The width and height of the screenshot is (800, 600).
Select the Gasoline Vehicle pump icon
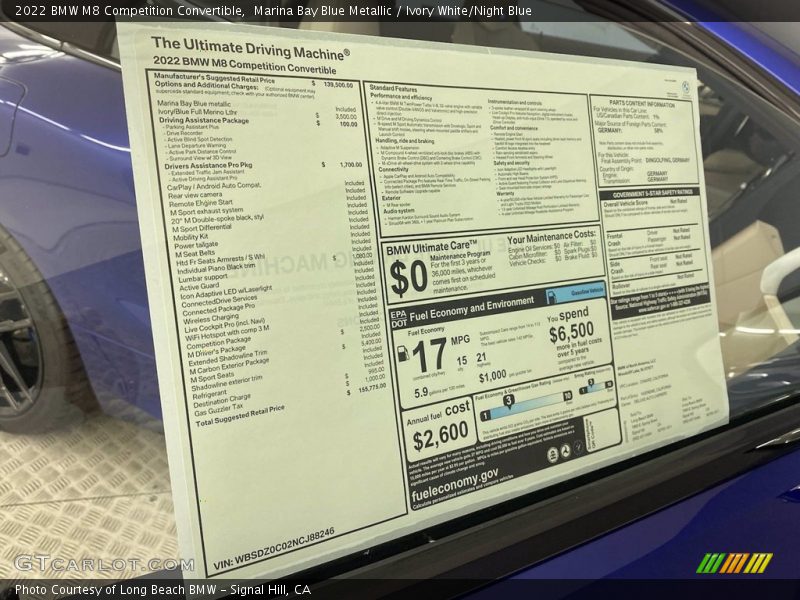[552, 295]
